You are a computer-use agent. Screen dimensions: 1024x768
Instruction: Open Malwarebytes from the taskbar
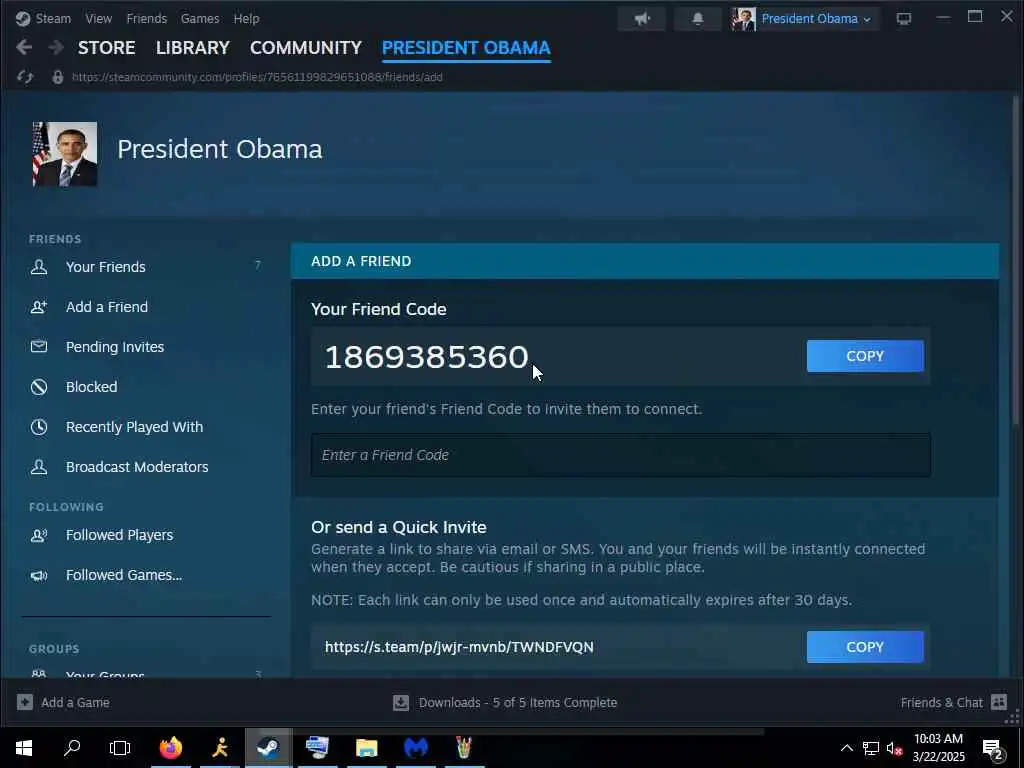415,748
